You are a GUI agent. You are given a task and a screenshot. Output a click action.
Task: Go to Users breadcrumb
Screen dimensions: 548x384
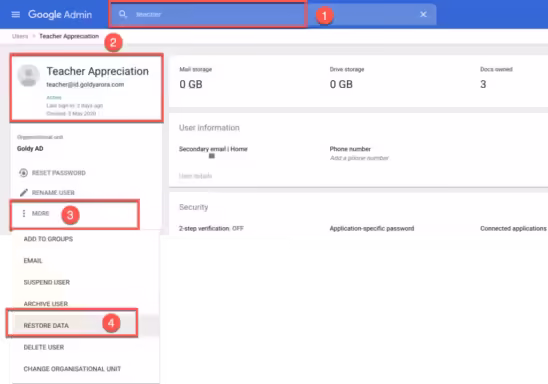(x=20, y=36)
